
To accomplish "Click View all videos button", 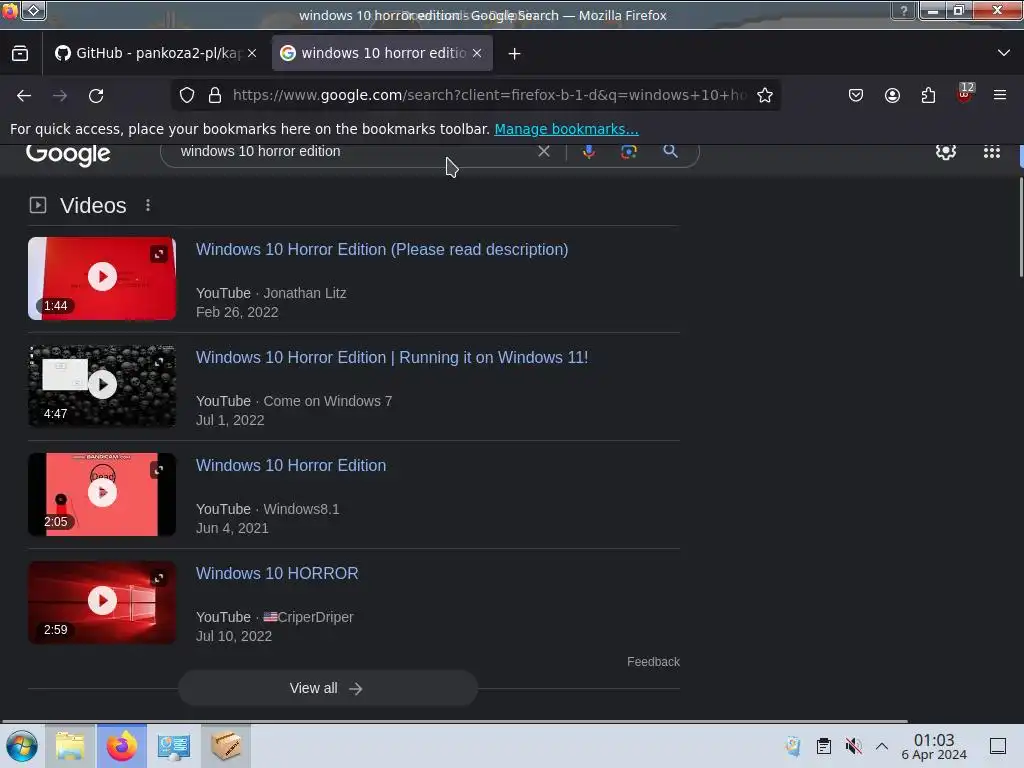I will point(328,688).
